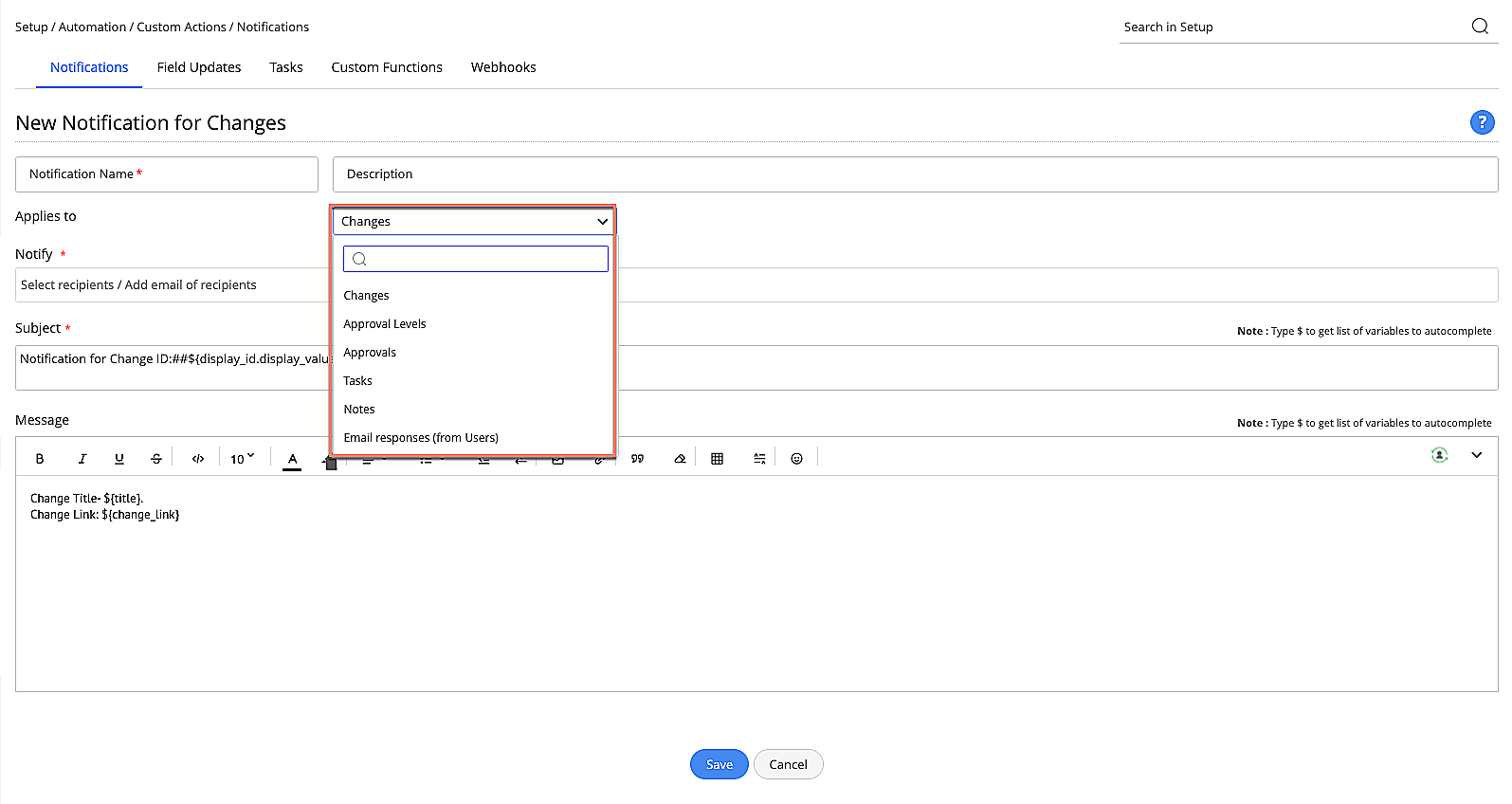This screenshot has width=1512, height=804.
Task: Toggle bold formatting in message editor
Action: point(40,459)
